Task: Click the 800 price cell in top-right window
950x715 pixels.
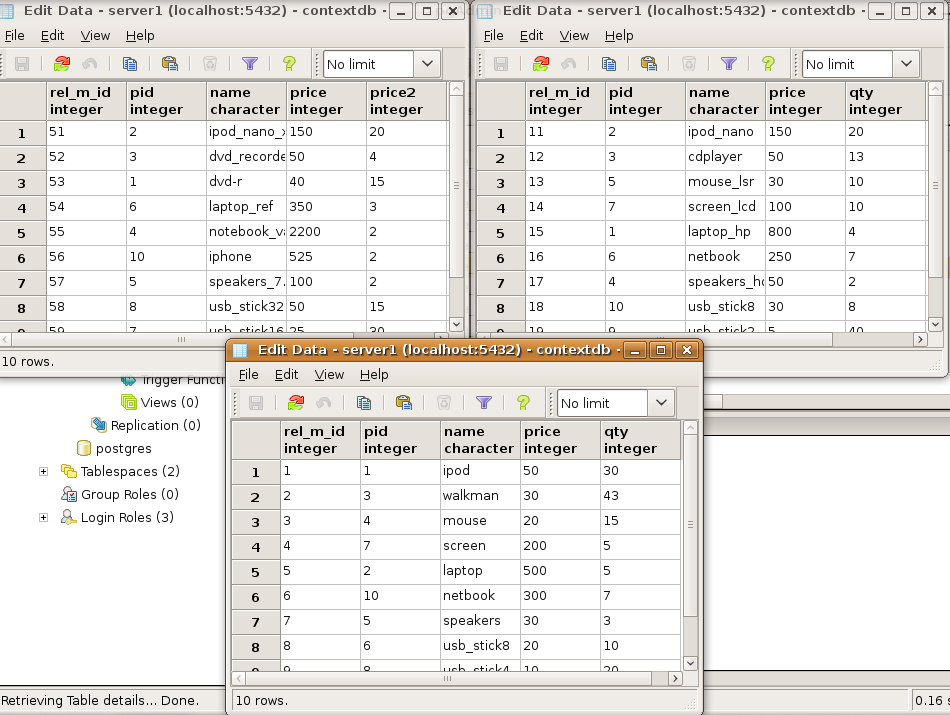Action: [805, 232]
